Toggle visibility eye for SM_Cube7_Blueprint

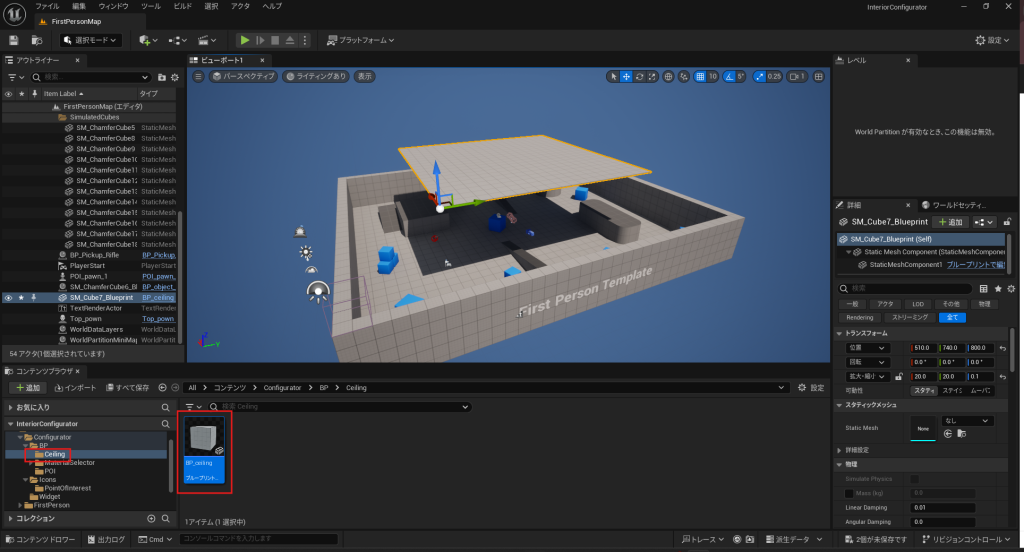[x=8, y=298]
